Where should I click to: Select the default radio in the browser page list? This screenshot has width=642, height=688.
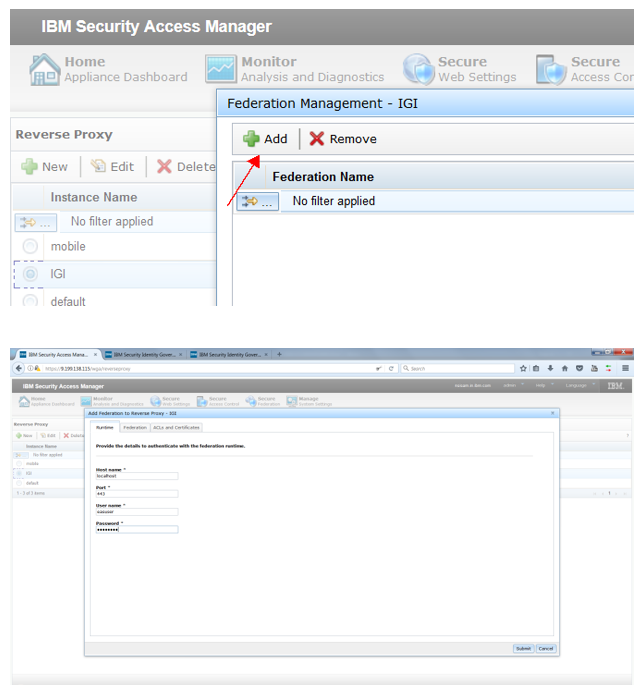tap(19, 483)
